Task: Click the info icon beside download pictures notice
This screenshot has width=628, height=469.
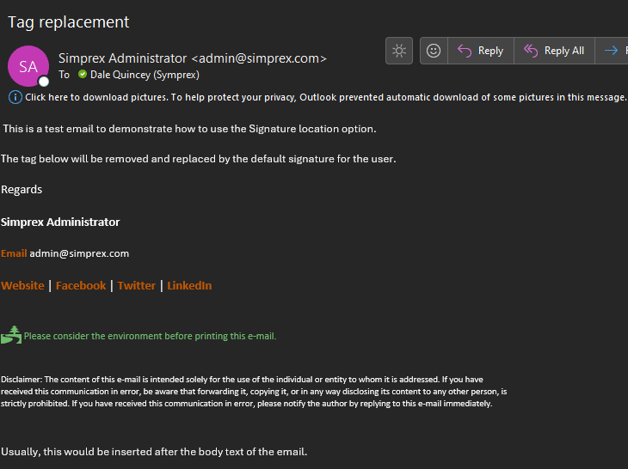Action: point(15,97)
